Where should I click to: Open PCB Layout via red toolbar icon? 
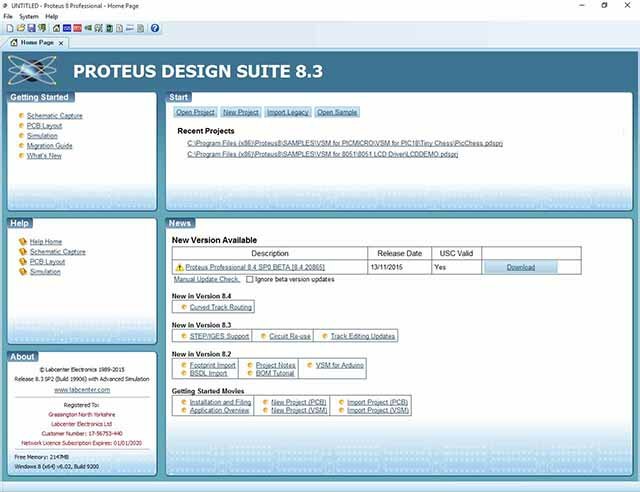(x=78, y=28)
